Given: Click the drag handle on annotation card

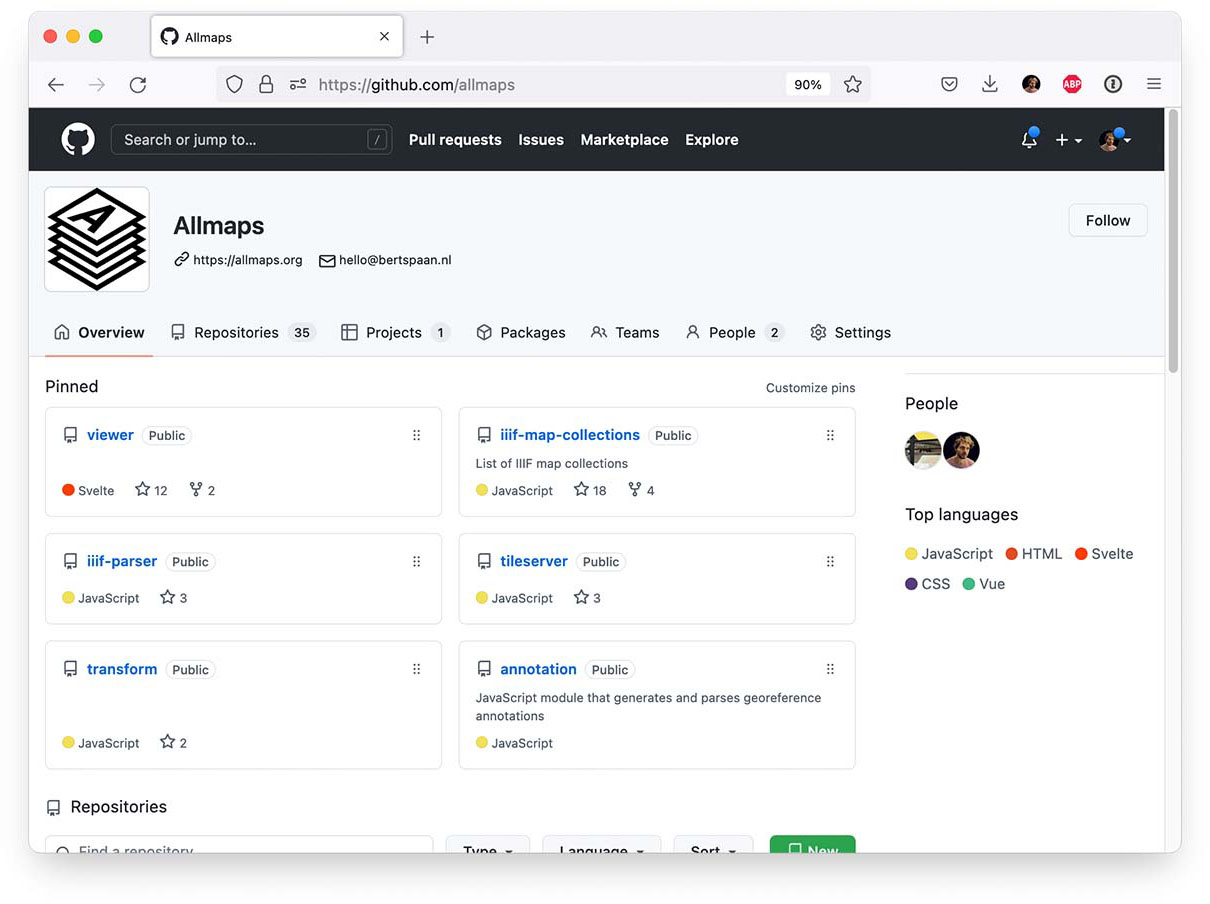Looking at the screenshot, I should coord(830,669).
